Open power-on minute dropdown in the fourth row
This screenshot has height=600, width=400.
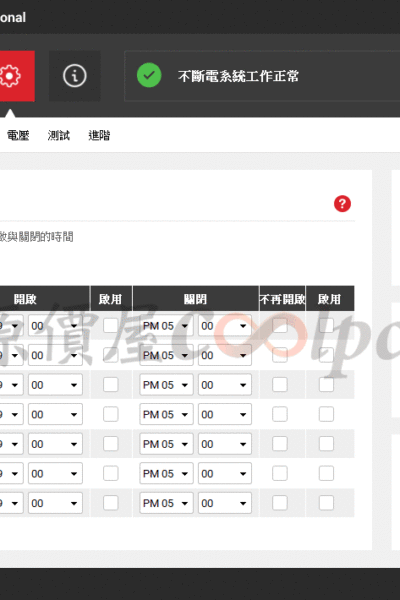[55, 414]
